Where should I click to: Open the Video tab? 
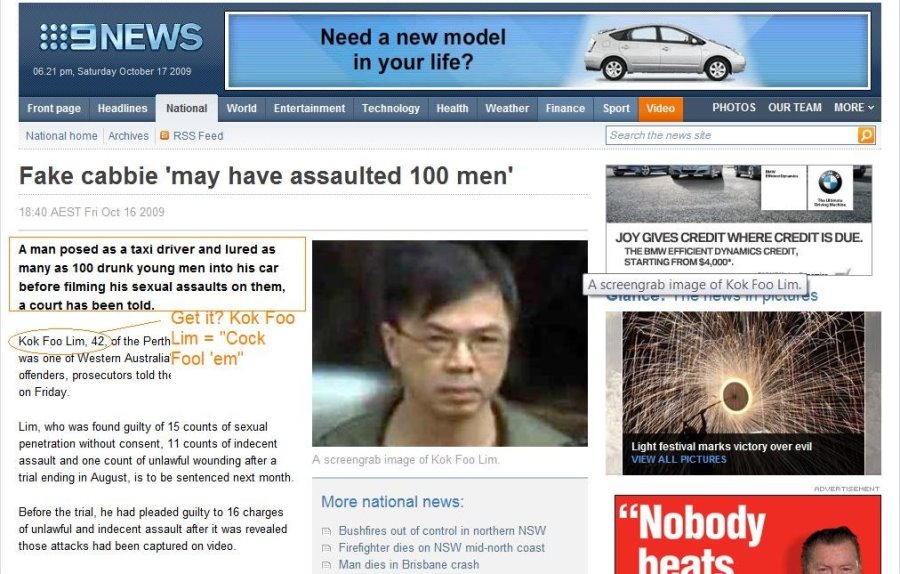point(661,108)
